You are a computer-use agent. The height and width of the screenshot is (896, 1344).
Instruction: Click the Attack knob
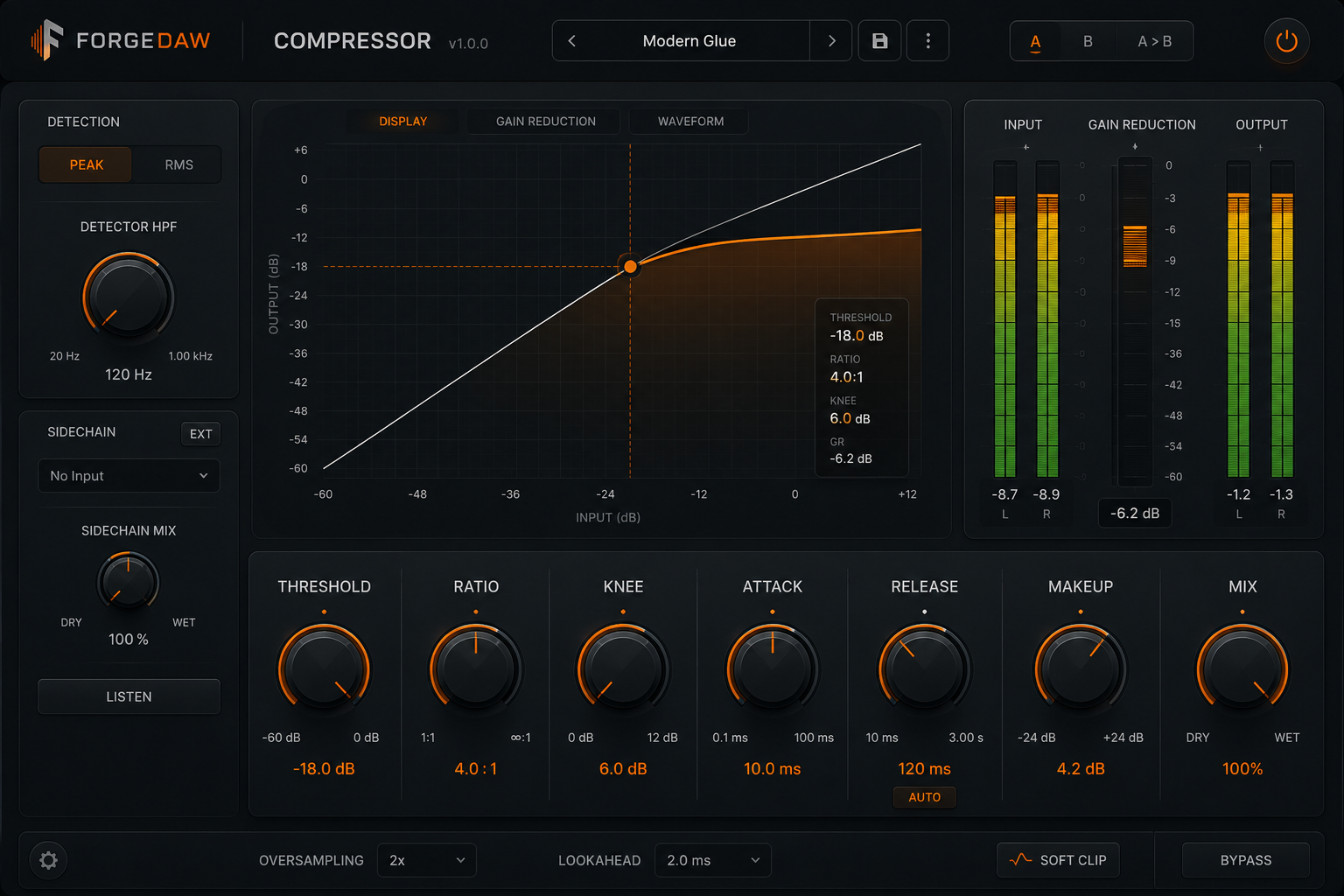[x=773, y=670]
